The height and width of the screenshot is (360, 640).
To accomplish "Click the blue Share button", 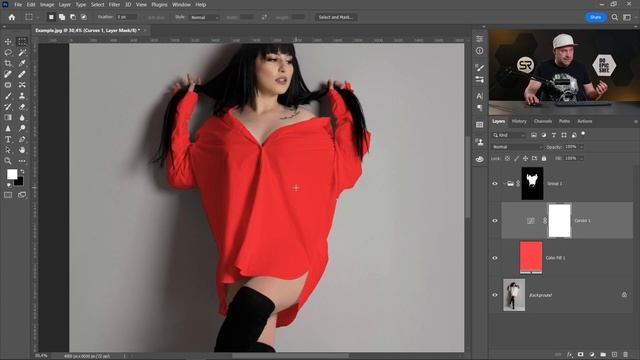I will point(596,17).
